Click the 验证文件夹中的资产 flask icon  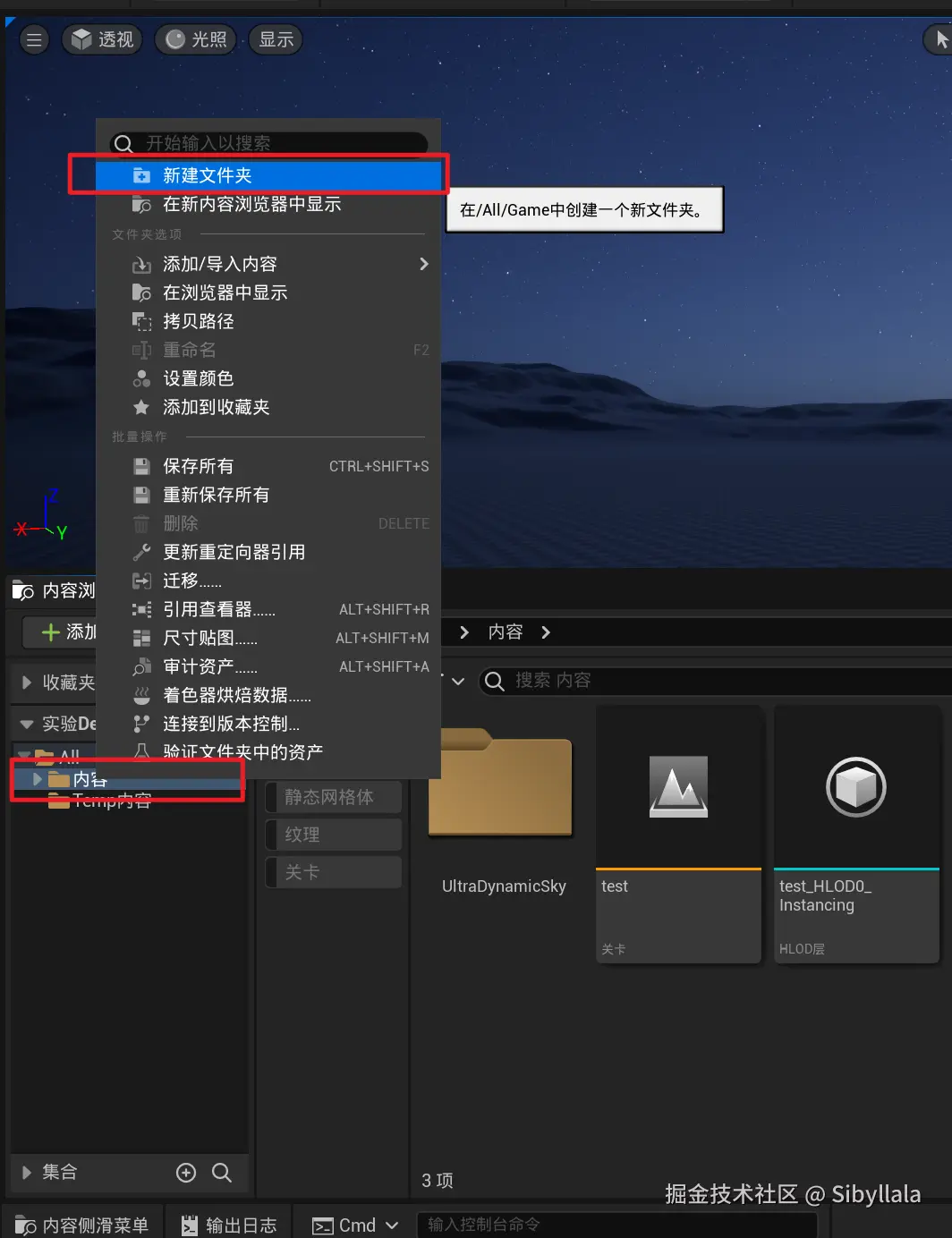point(141,752)
